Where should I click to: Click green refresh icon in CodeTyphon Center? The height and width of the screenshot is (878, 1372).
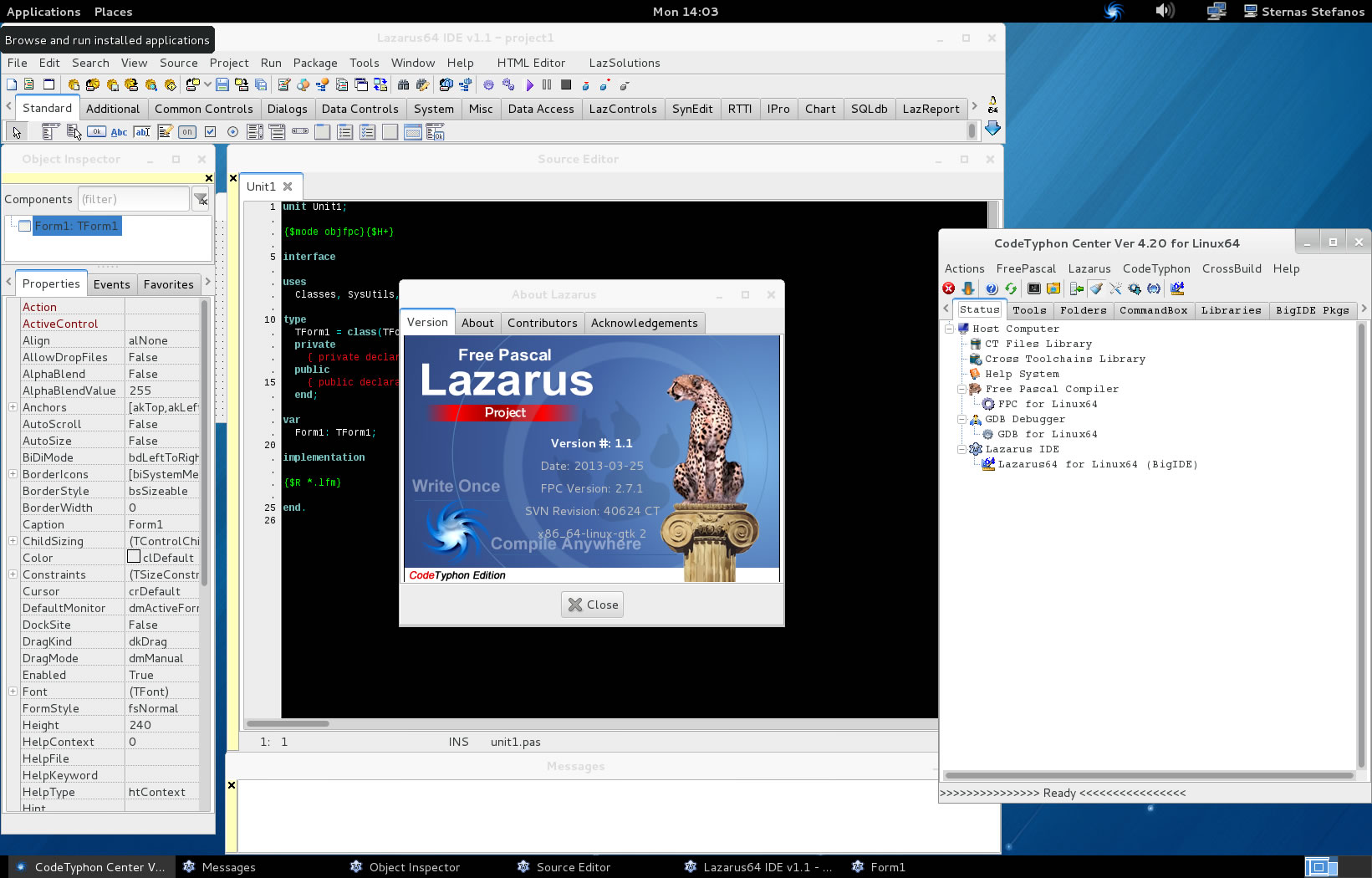click(x=1011, y=288)
